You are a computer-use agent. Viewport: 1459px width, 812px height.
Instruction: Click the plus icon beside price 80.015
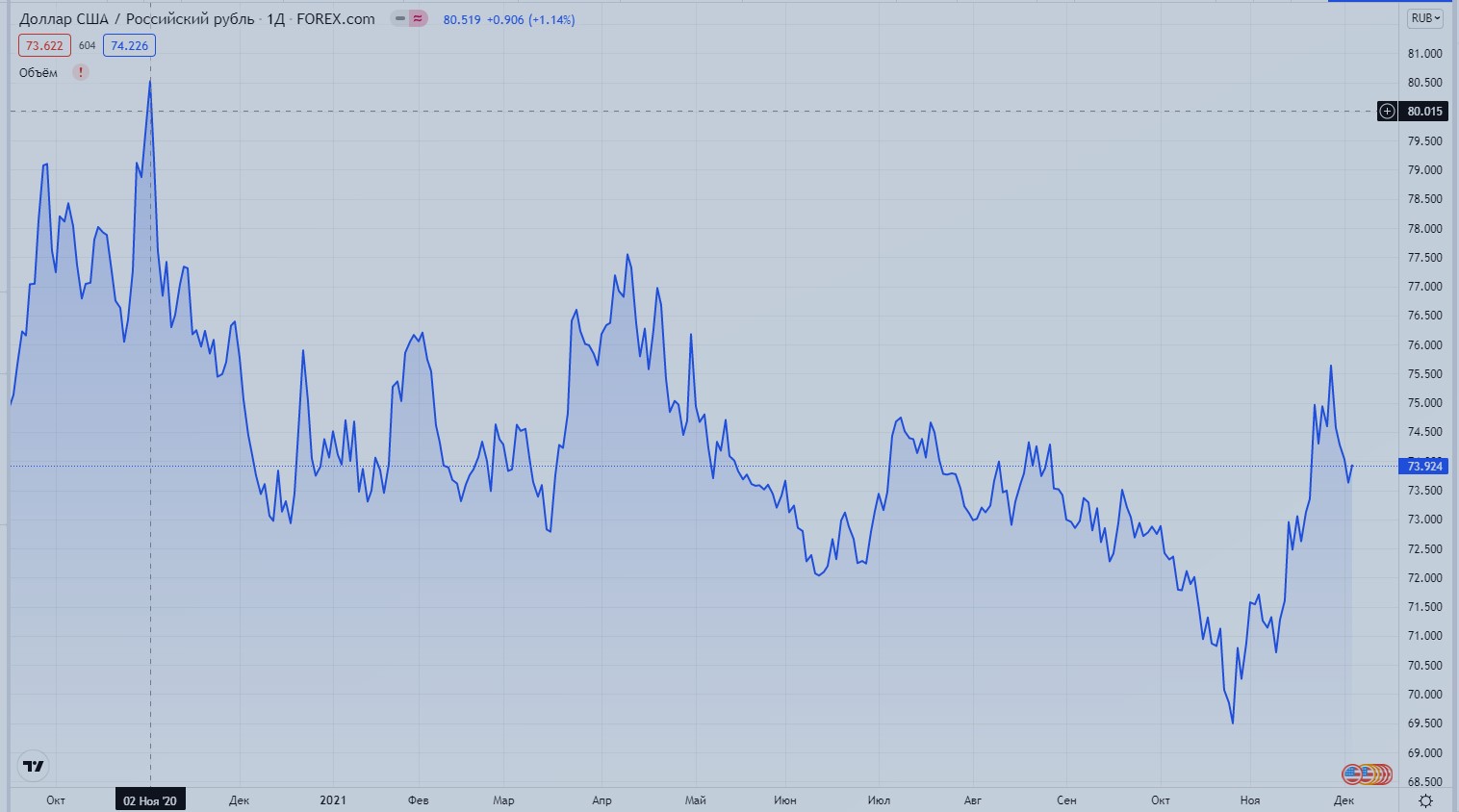[1387, 111]
